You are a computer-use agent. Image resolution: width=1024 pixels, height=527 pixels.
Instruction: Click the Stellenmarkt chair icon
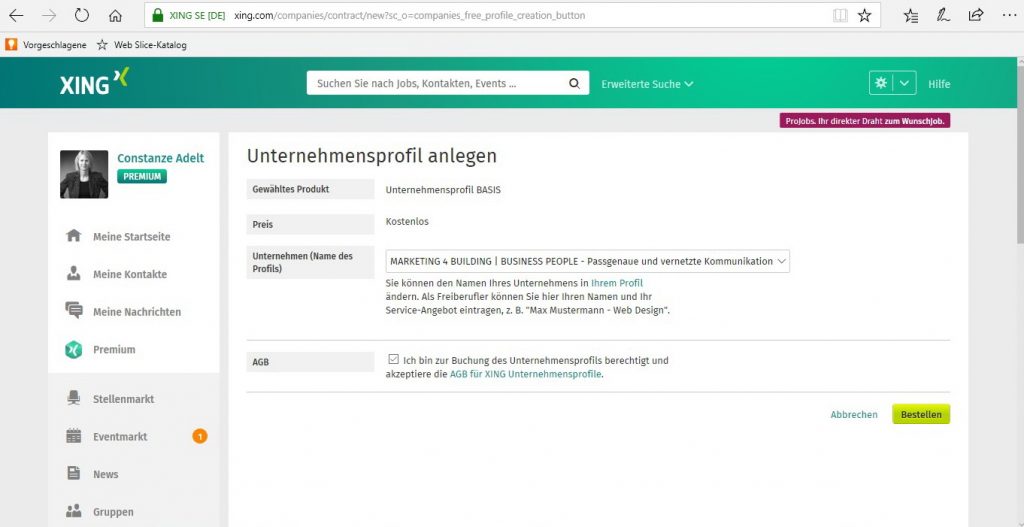coord(74,398)
